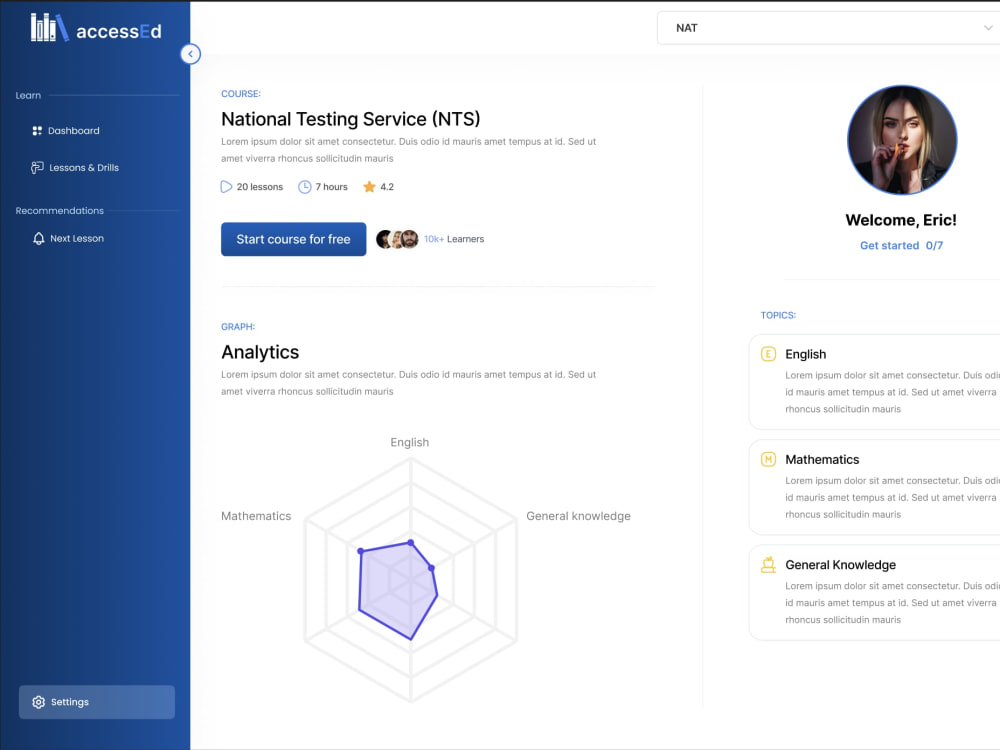Screen dimensions: 1000x750
Task: Click the Analytics heading
Action: (260, 352)
